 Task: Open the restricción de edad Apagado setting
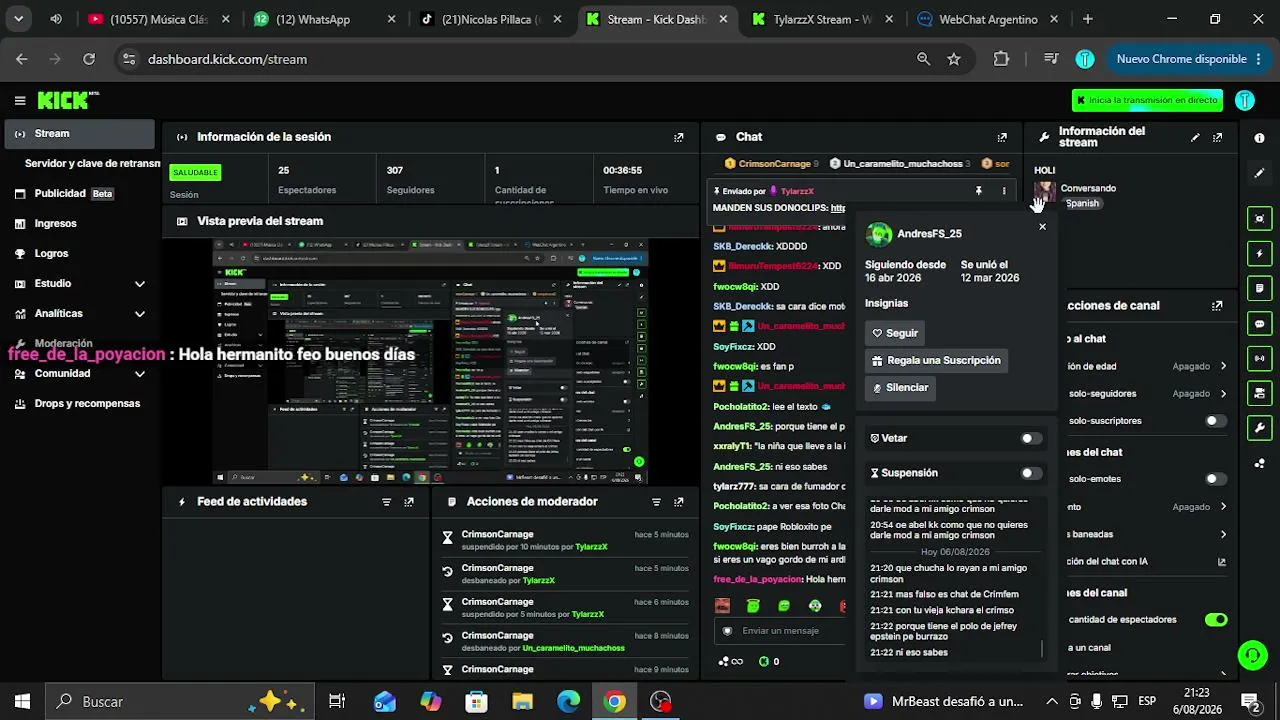pos(1199,367)
